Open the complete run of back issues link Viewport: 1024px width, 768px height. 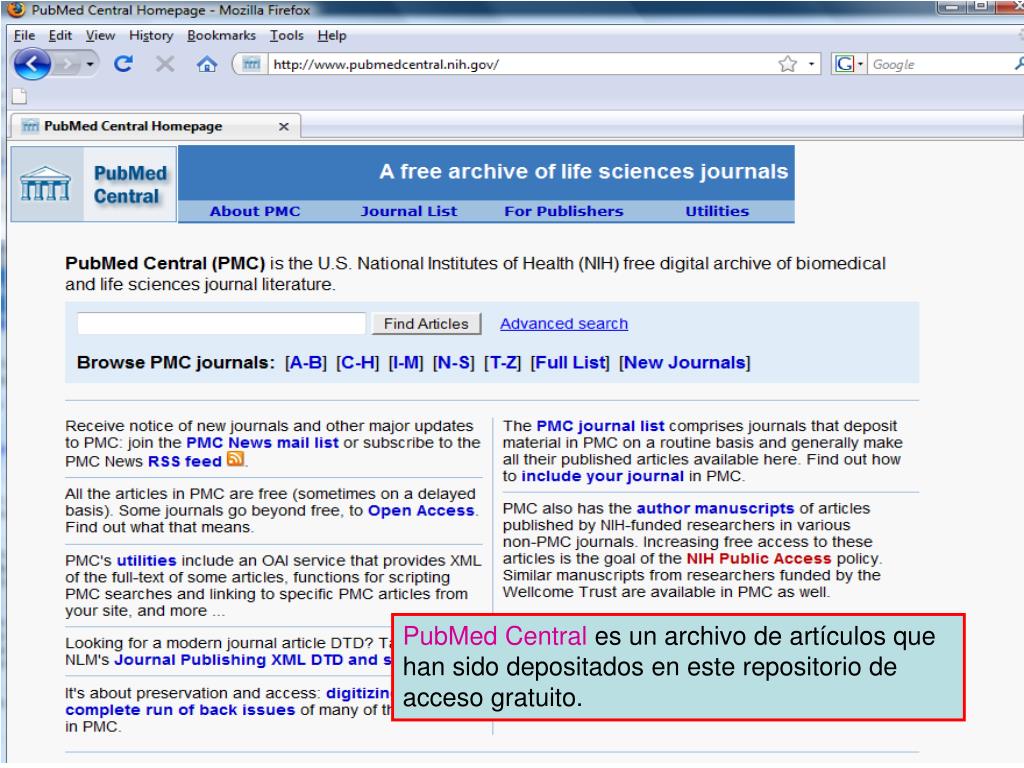[x=180, y=711]
